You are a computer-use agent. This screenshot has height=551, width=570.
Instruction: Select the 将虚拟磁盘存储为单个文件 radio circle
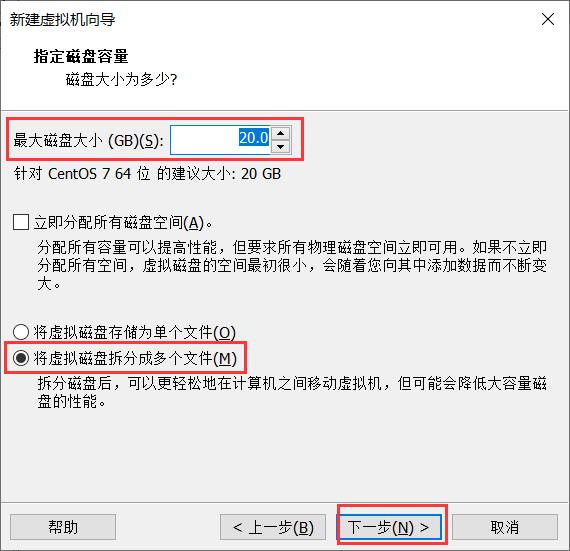tap(21, 332)
